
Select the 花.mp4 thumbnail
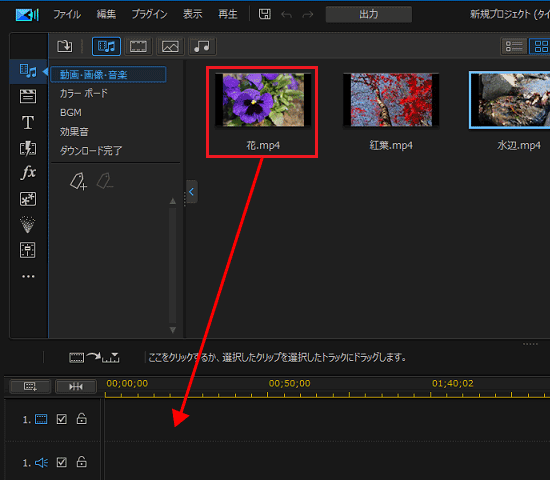[x=263, y=100]
